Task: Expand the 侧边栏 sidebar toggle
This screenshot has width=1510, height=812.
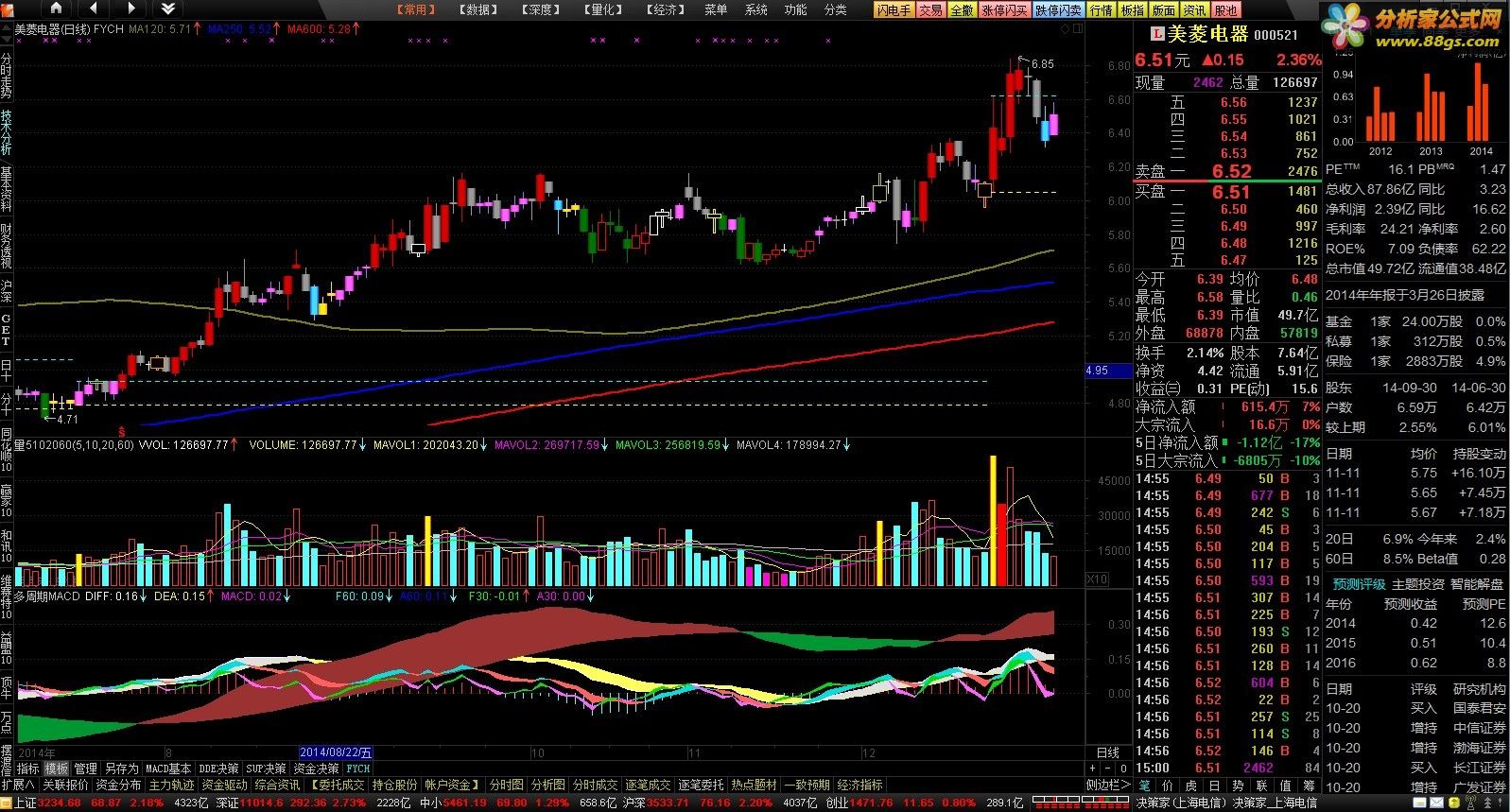Action: (x=1108, y=785)
